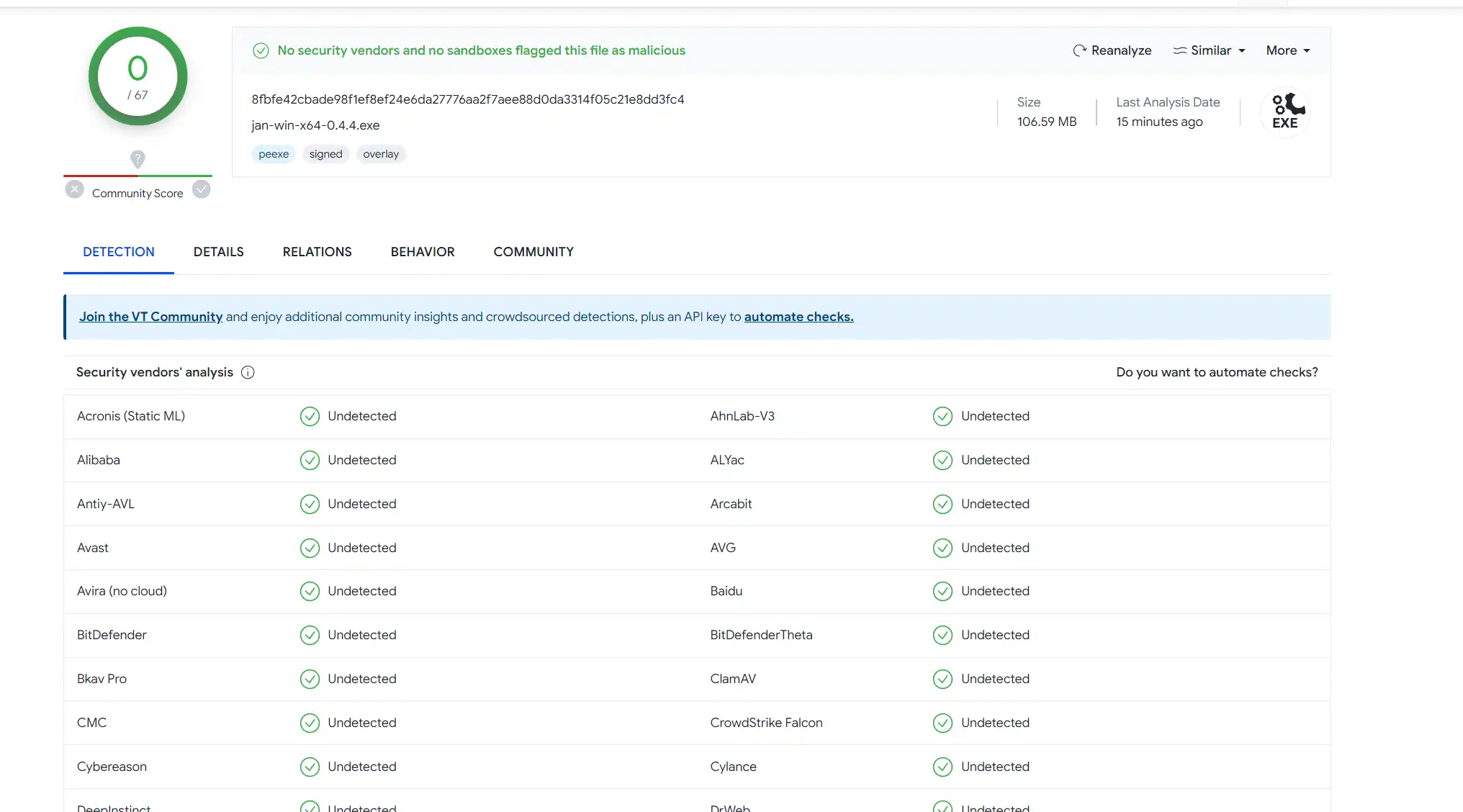The width and height of the screenshot is (1463, 812).
Task: Click the info icon beside Security vendors' analysis
Action: click(x=248, y=372)
